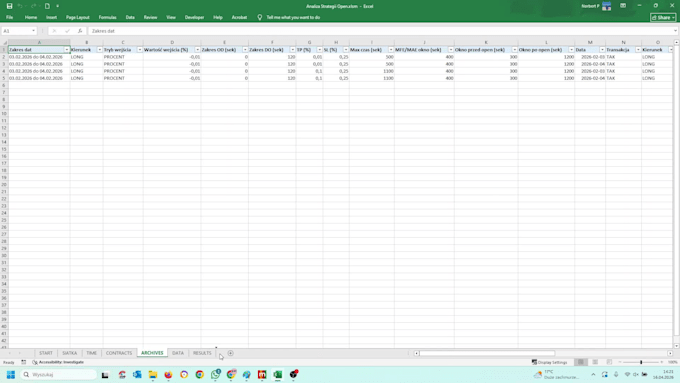This screenshot has width=680, height=383.
Task: Select column D header
Action: pyautogui.click(x=172, y=43)
